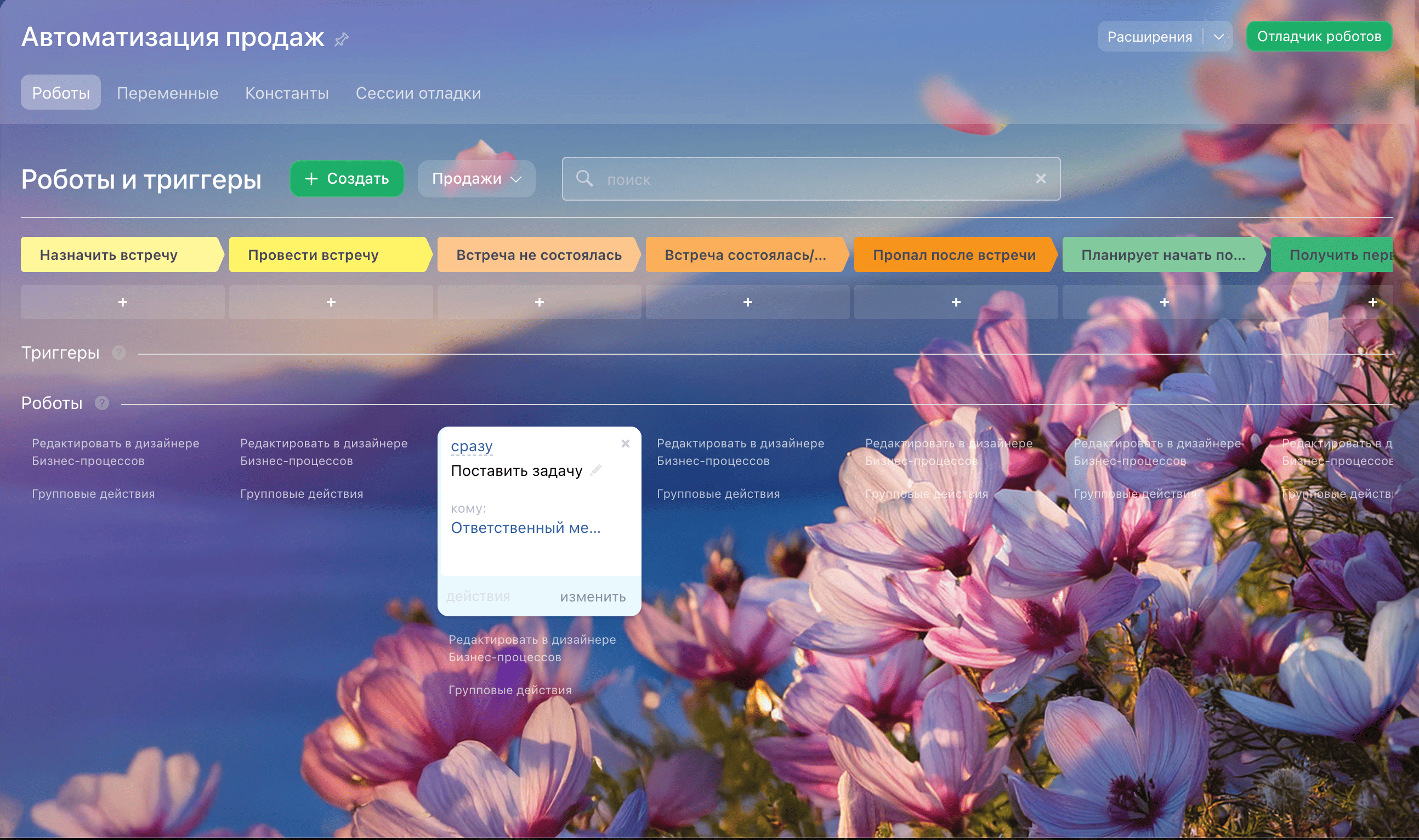Click the pin icon next to page title

point(341,39)
